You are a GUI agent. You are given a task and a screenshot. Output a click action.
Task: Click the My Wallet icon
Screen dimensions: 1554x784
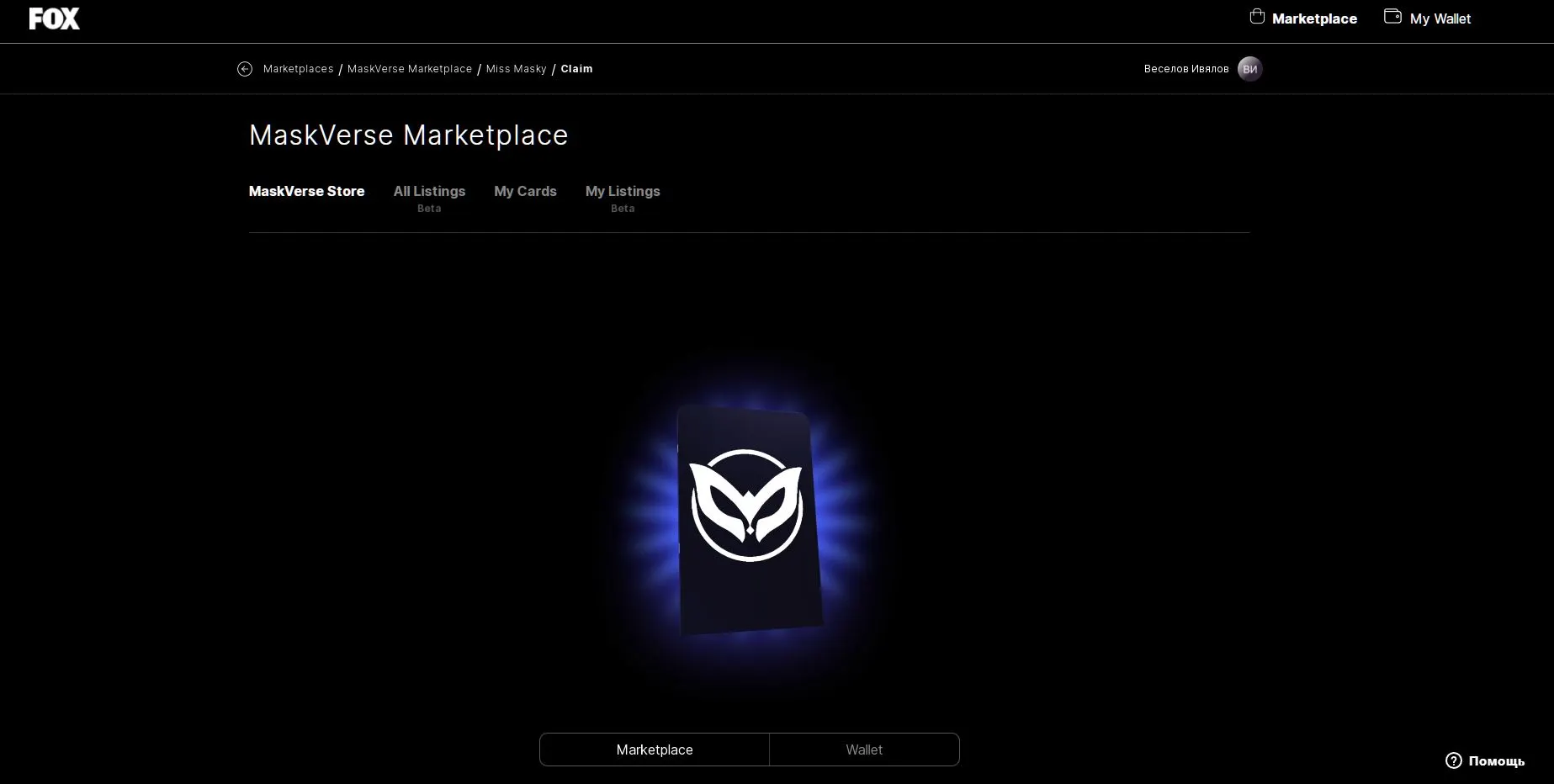coord(1392,17)
